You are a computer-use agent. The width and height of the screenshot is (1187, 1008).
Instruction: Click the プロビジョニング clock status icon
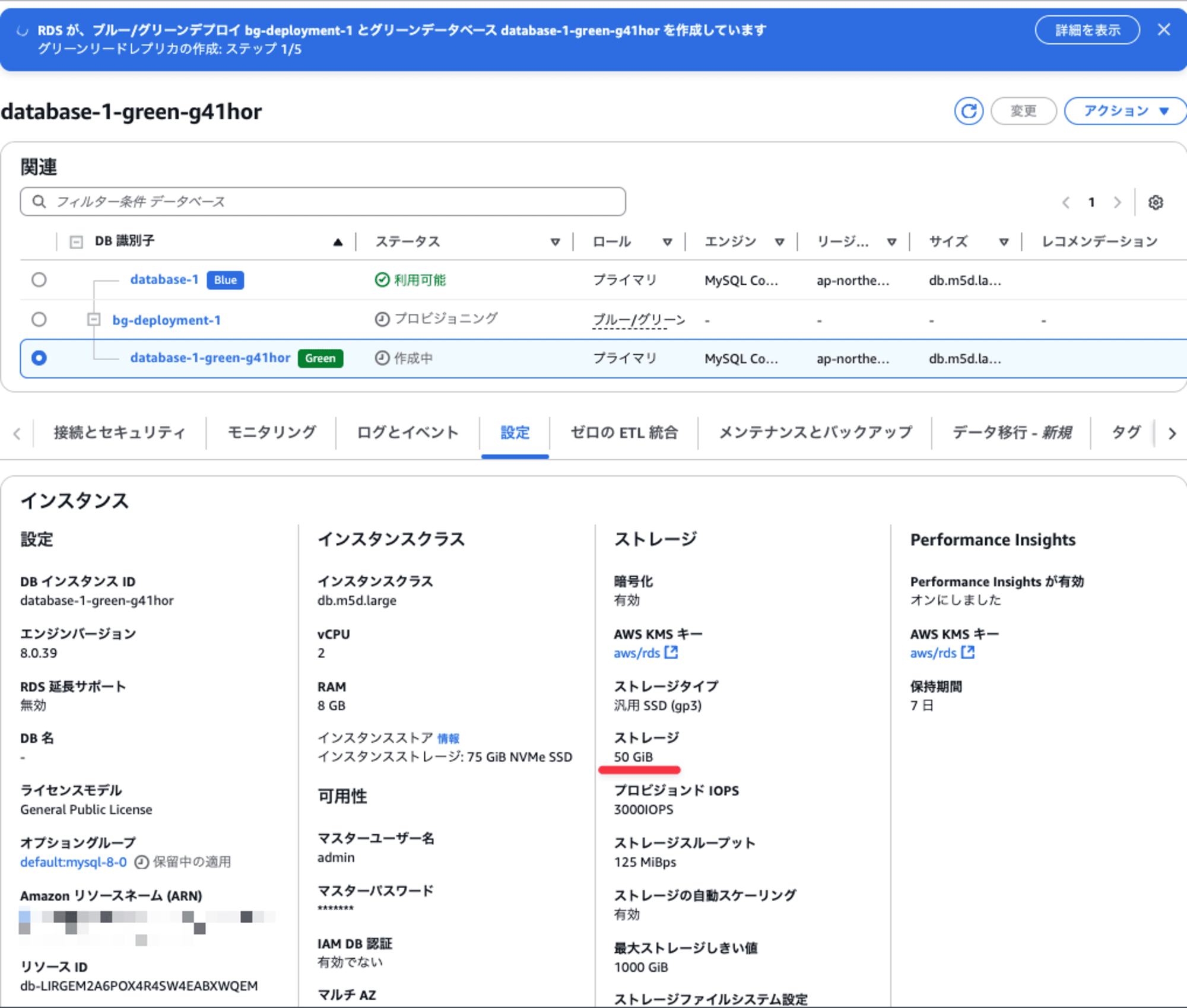tap(382, 319)
